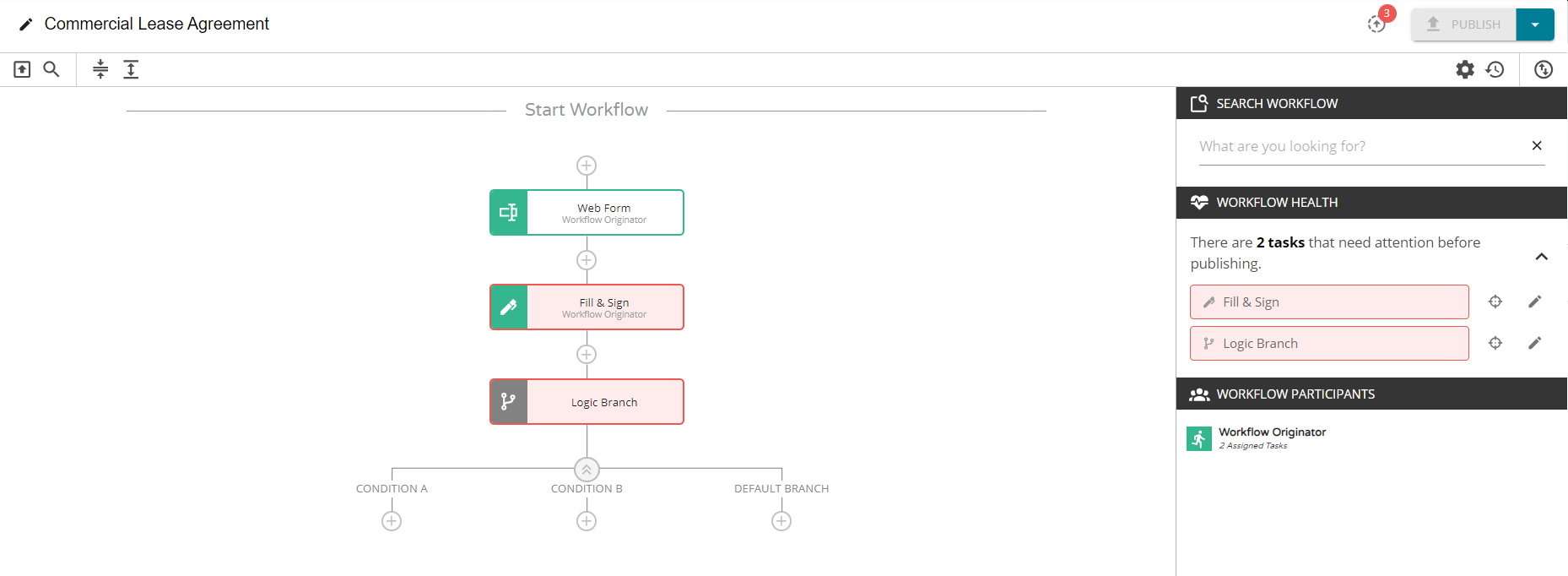Click the SEARCH WORKFLOW panel header
This screenshot has width=1568, height=576.
pyautogui.click(x=1276, y=103)
